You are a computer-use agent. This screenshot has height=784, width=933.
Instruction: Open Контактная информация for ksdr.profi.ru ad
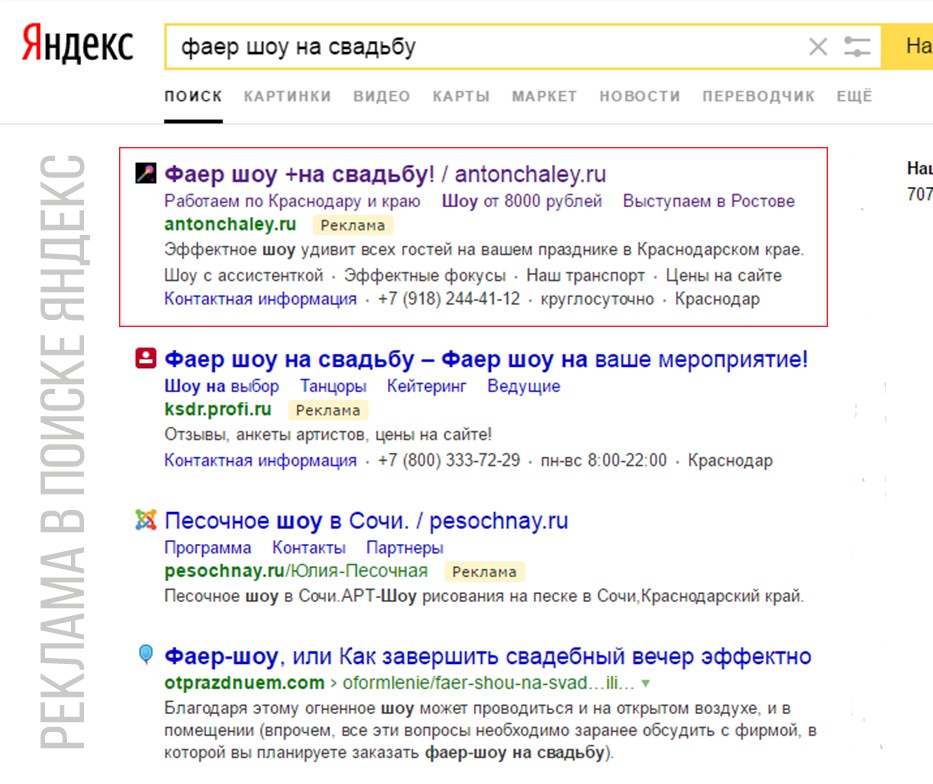tap(261, 460)
